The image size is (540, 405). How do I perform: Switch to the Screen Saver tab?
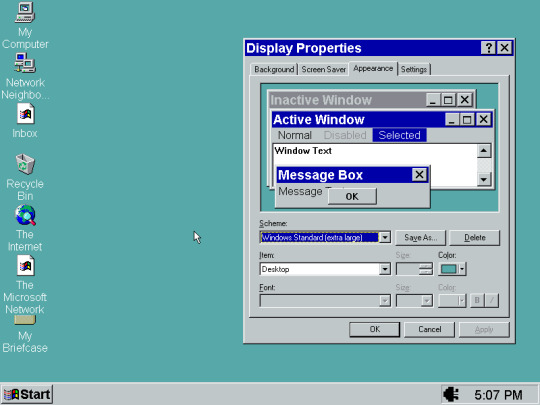323,70
